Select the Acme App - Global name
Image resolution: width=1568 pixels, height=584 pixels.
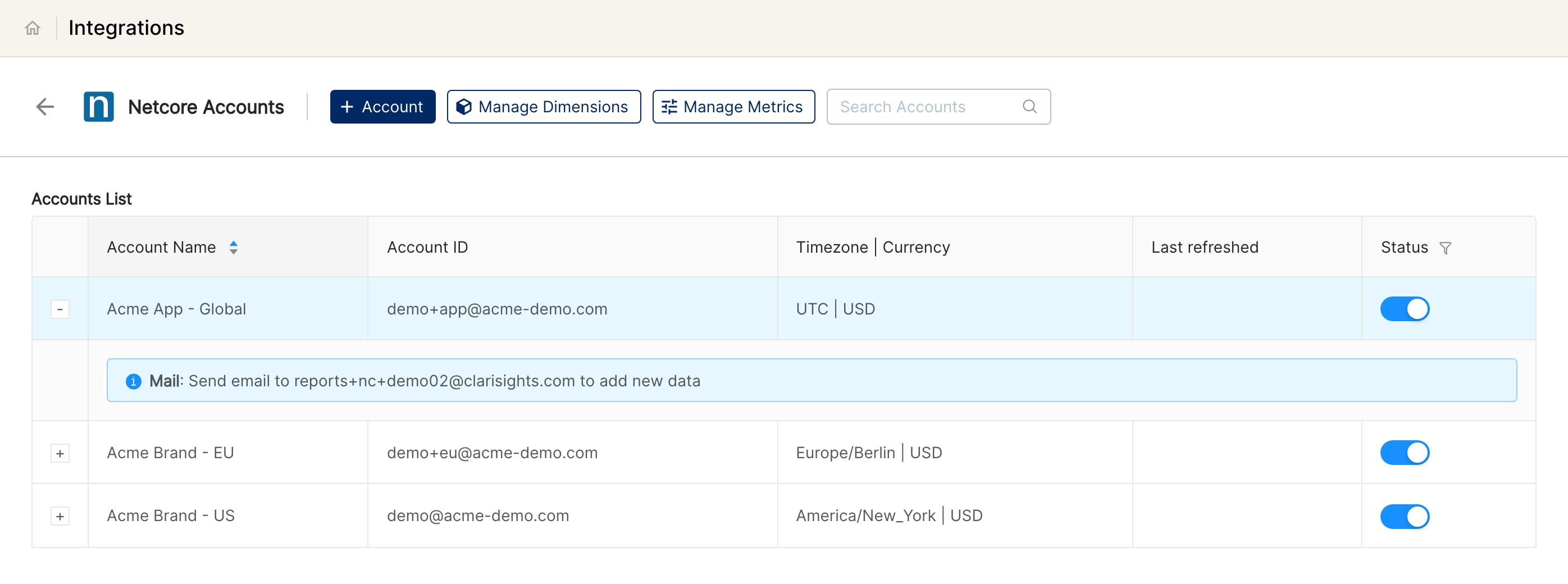click(176, 309)
